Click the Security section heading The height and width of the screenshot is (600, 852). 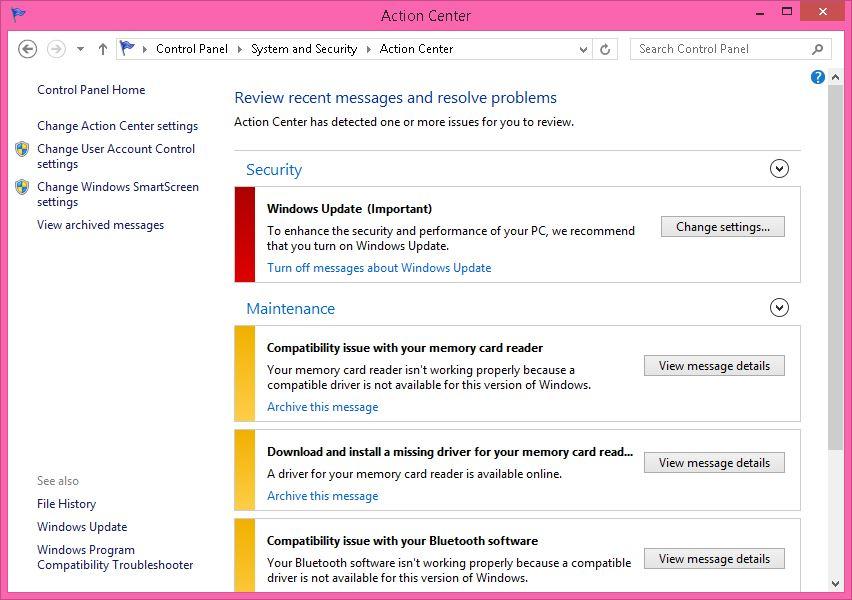[x=274, y=170]
